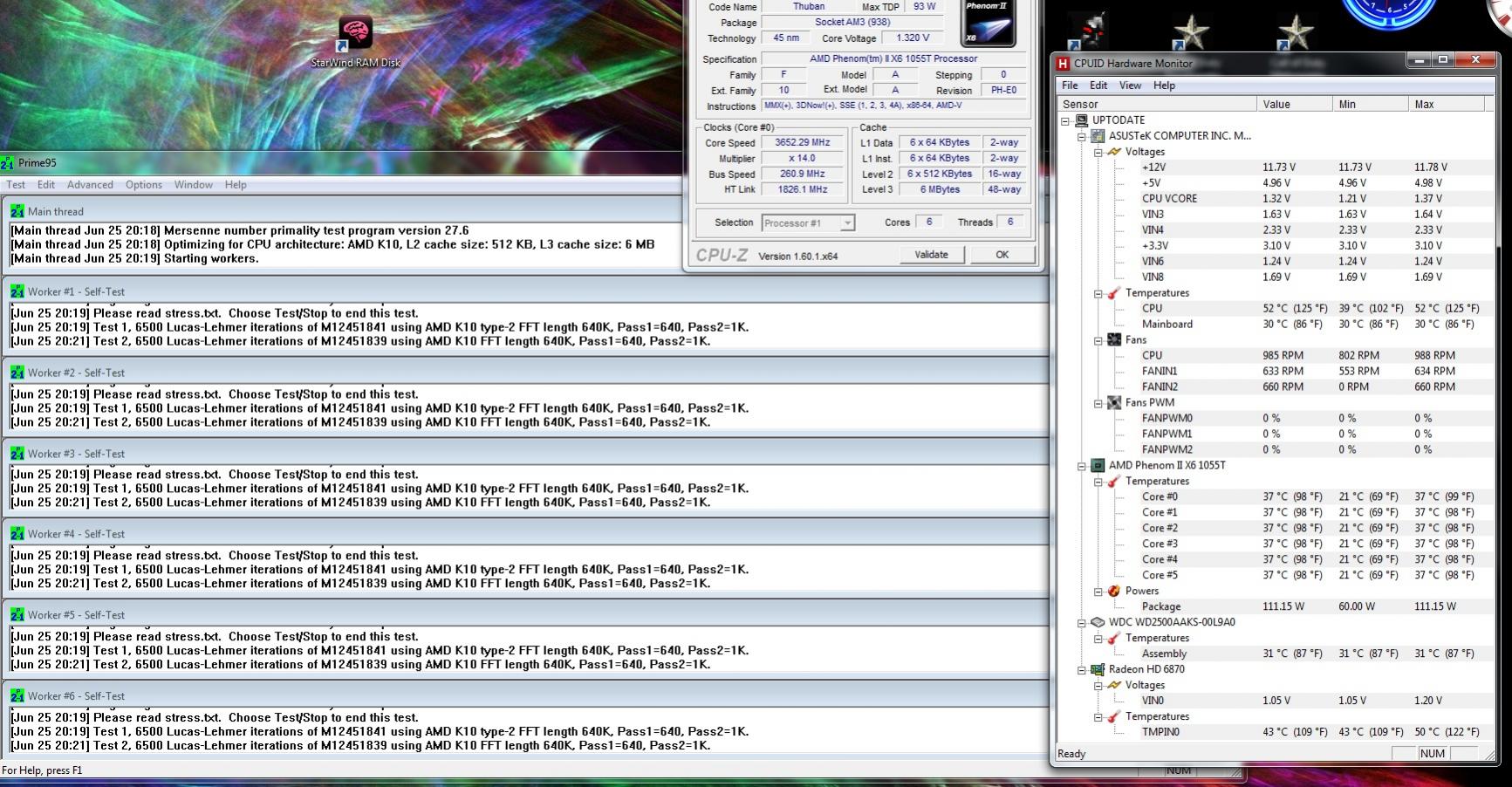The height and width of the screenshot is (787, 1512).
Task: Click the Voltages icon under Radeon HD 6870
Action: pyautogui.click(x=1114, y=685)
